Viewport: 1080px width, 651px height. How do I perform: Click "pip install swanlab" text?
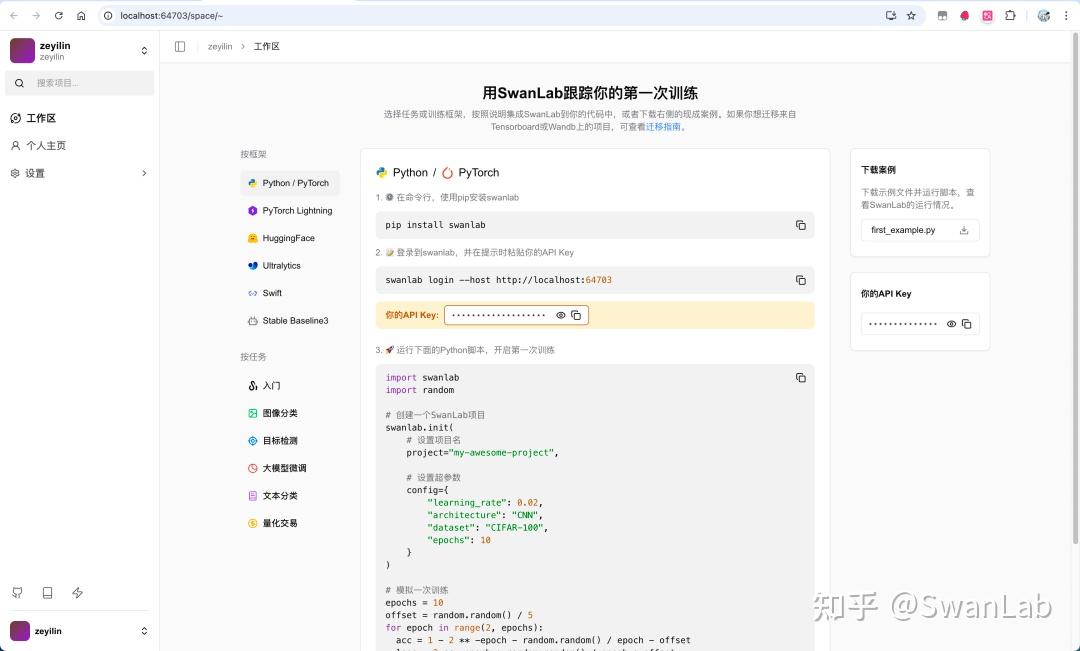435,225
